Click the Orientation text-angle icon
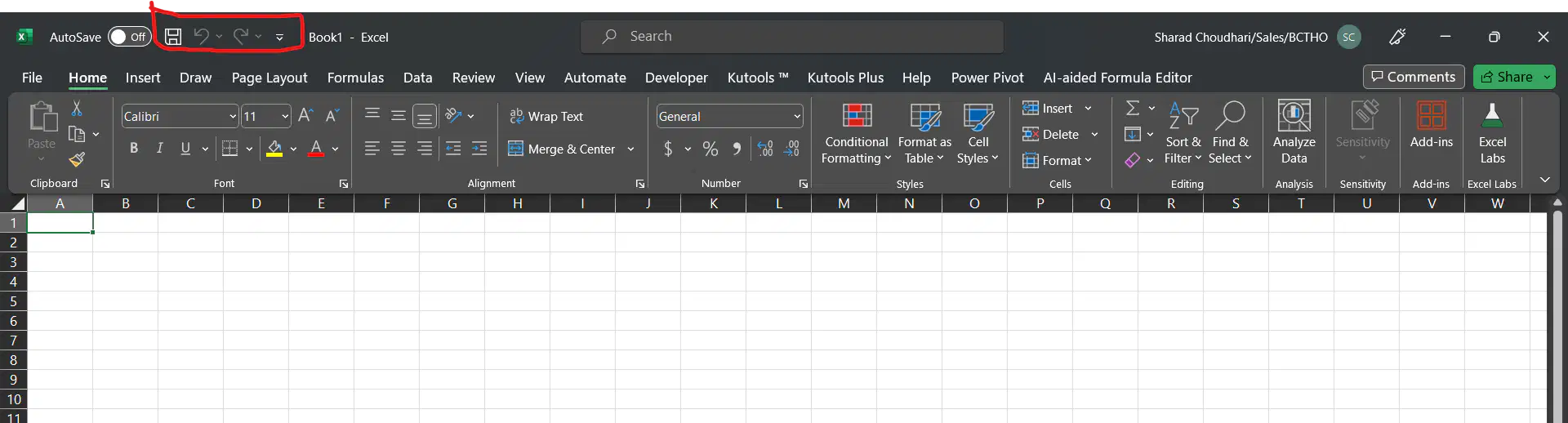Viewport: 1568px width, 423px height. (x=453, y=116)
